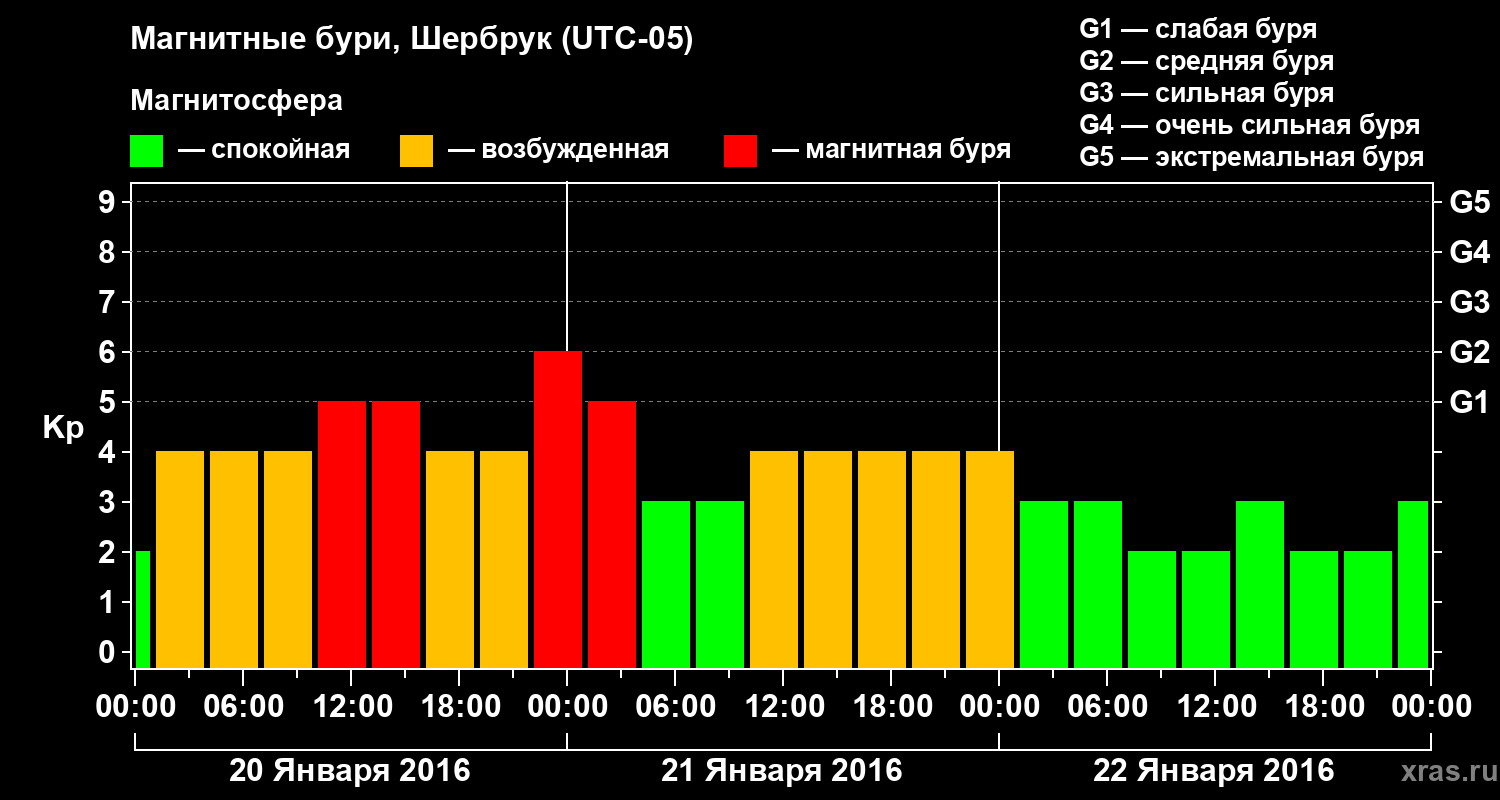Click the date label '22 Января 2016'
1500x800 pixels.
1214,771
